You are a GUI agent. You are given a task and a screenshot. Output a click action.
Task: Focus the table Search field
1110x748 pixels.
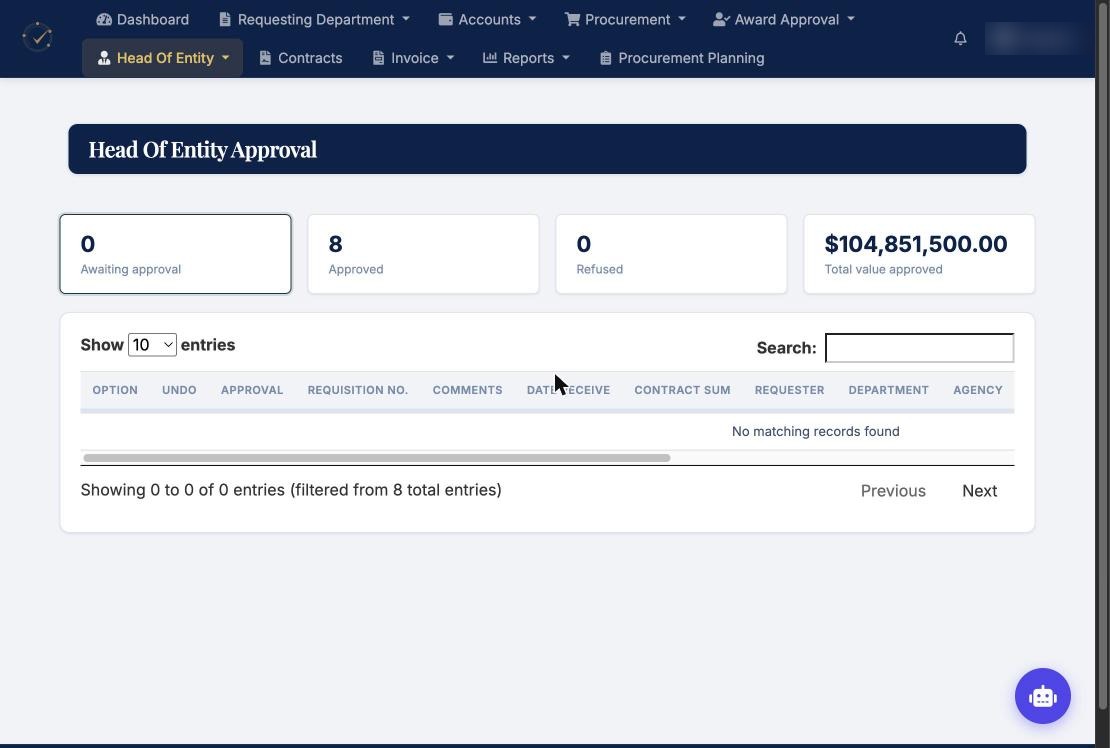(x=920, y=347)
